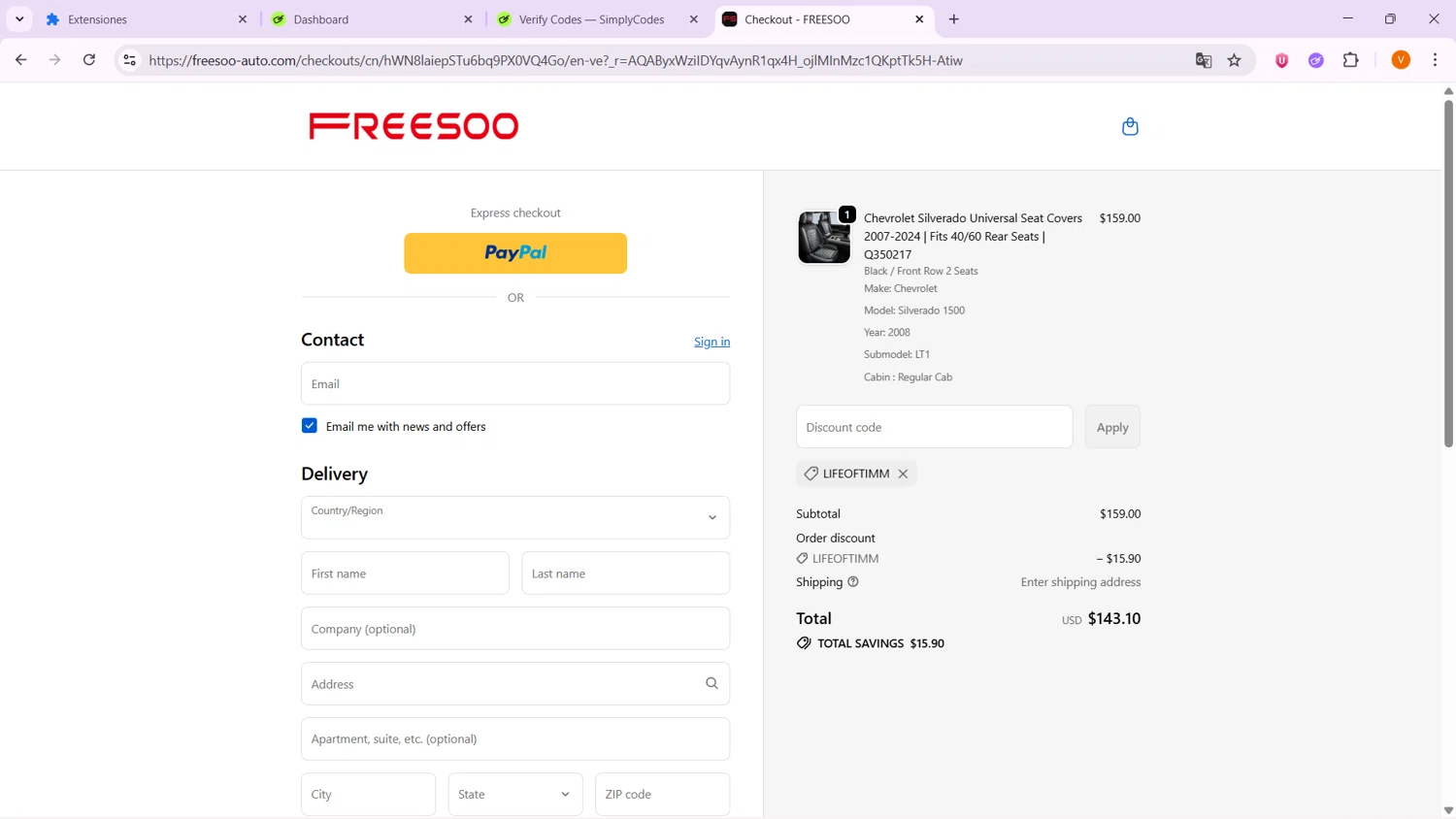Click the 'Submodel: LT1' text
The height and width of the screenshot is (819, 1456).
897,354
